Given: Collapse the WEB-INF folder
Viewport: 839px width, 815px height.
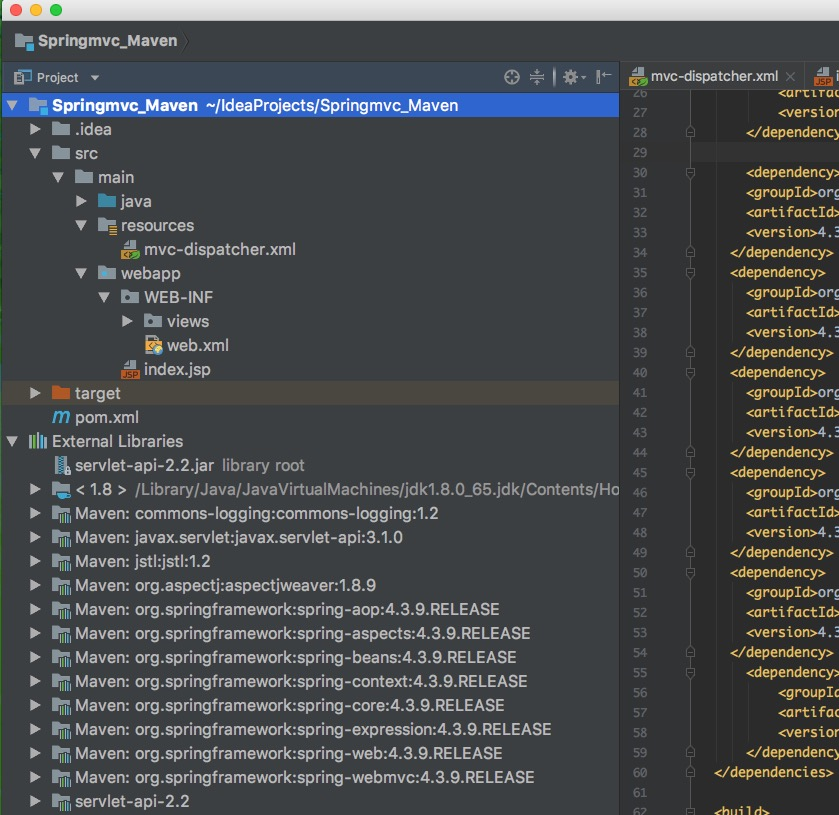Looking at the screenshot, I should point(104,297).
